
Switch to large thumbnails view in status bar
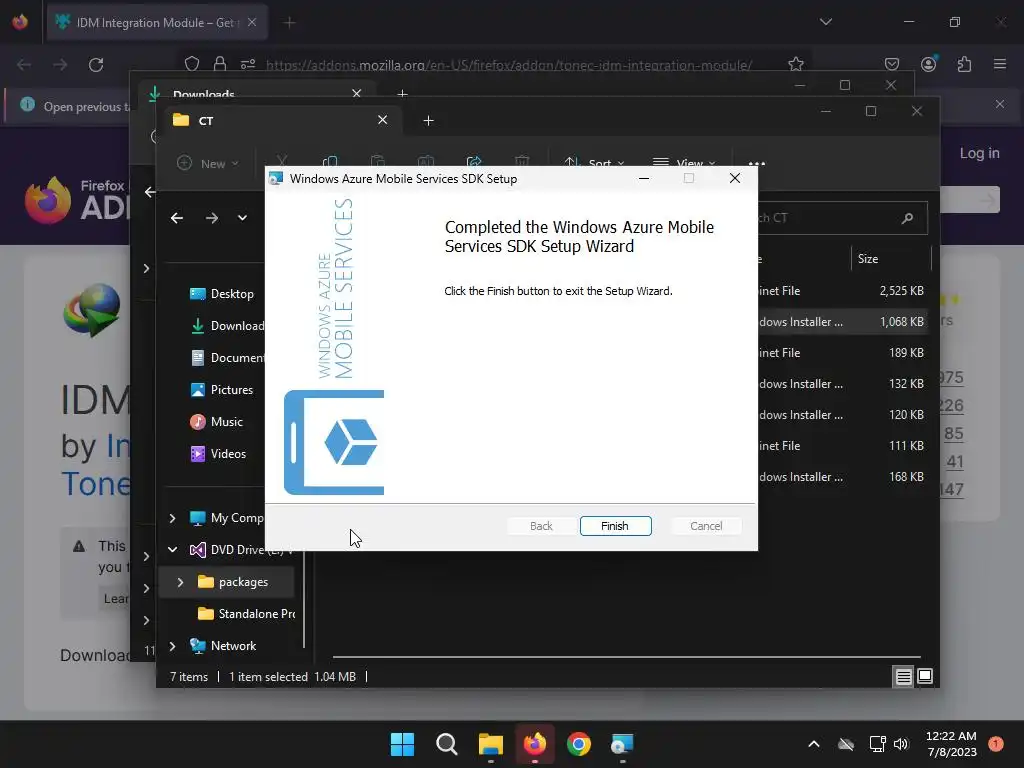click(x=925, y=677)
